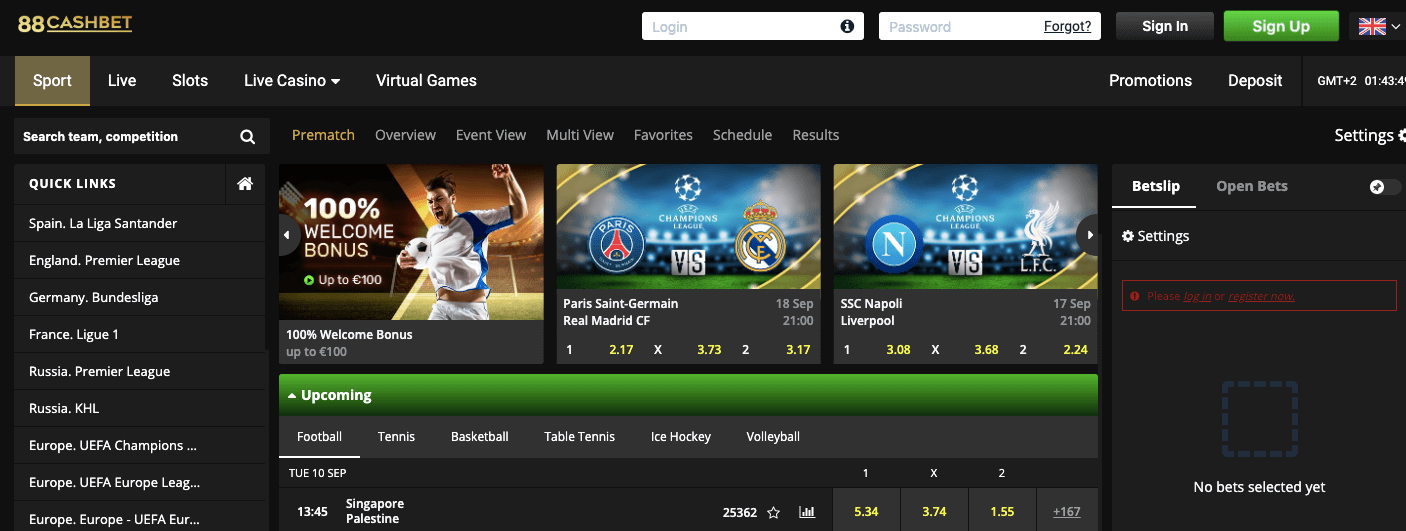Select Liverpool win odds 2.24
This screenshot has width=1406, height=531.
click(1076, 350)
